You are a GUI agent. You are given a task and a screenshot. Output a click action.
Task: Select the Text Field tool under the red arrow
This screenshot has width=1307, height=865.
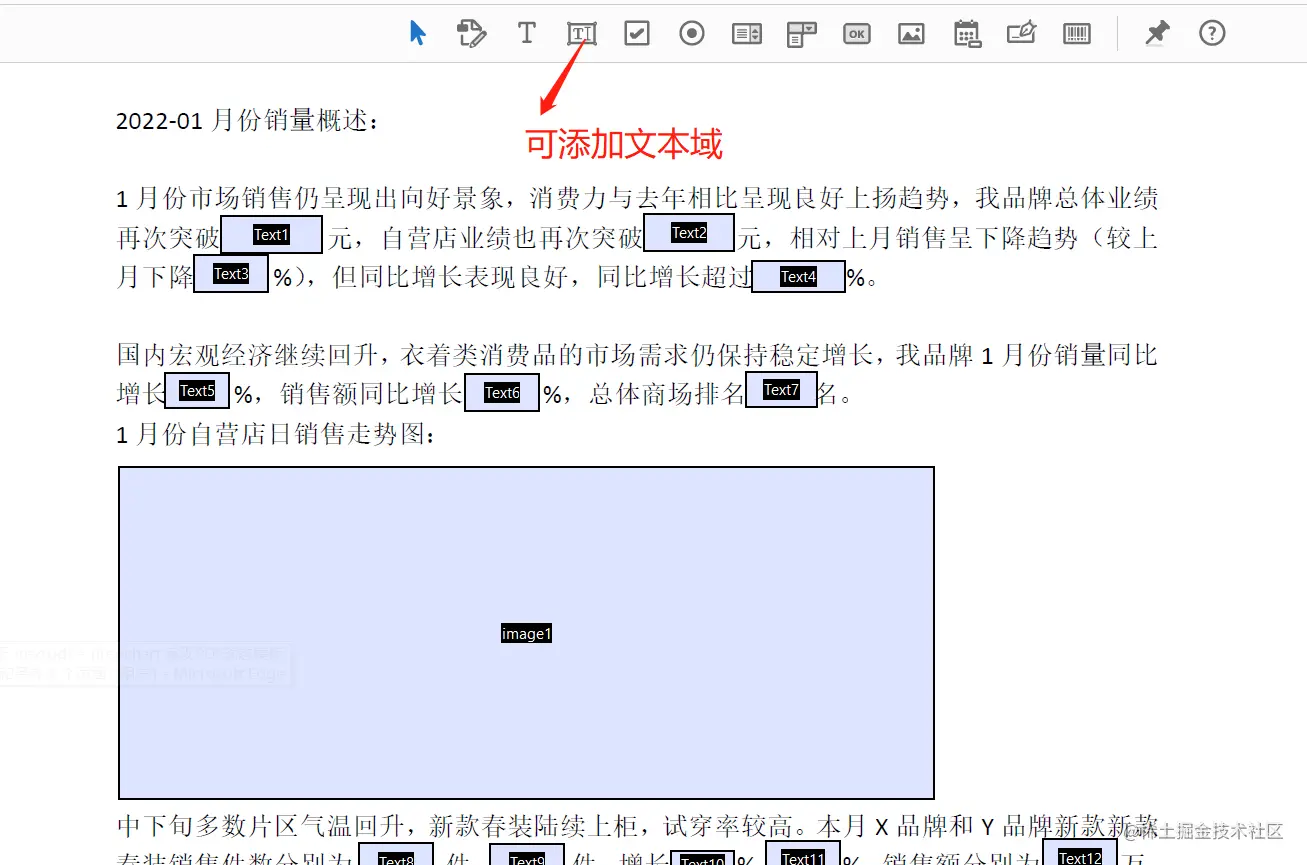pos(581,33)
